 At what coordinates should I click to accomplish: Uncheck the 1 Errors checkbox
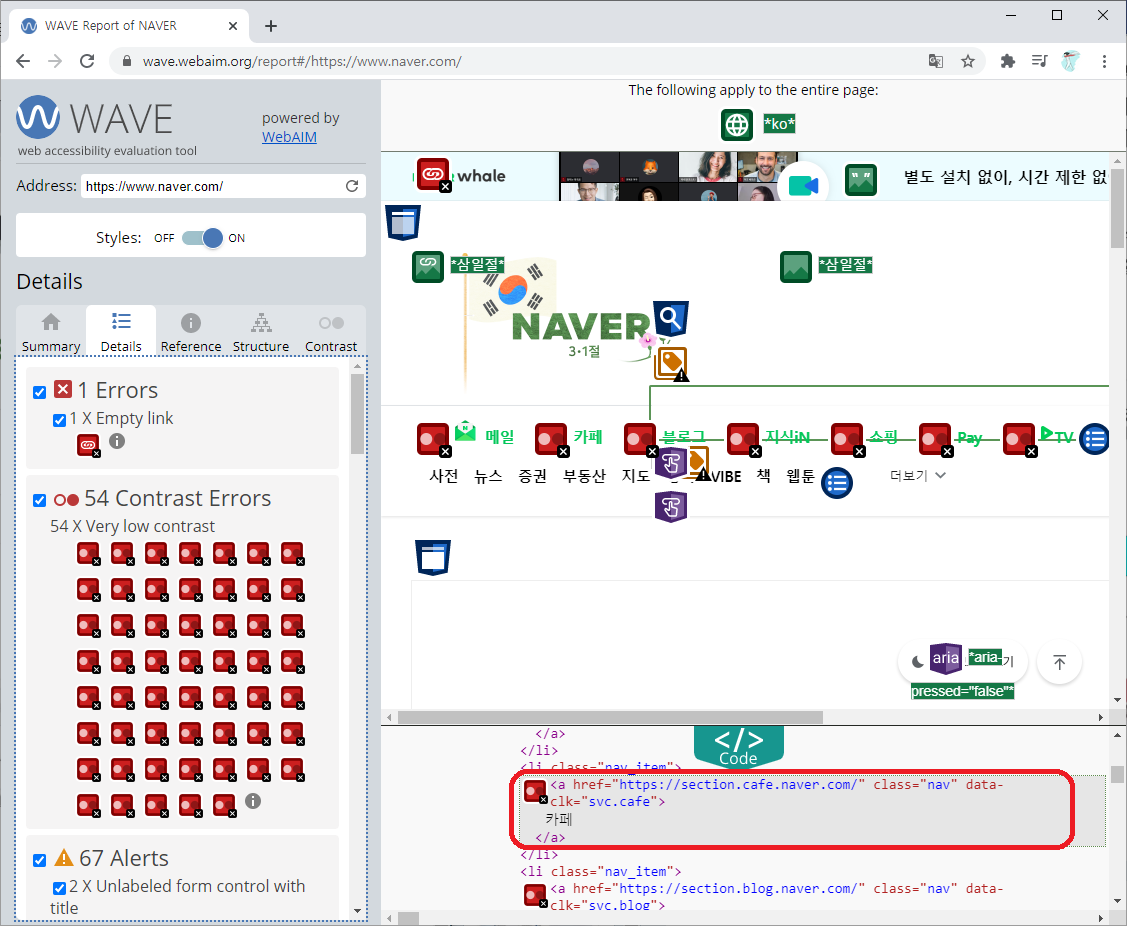40,392
